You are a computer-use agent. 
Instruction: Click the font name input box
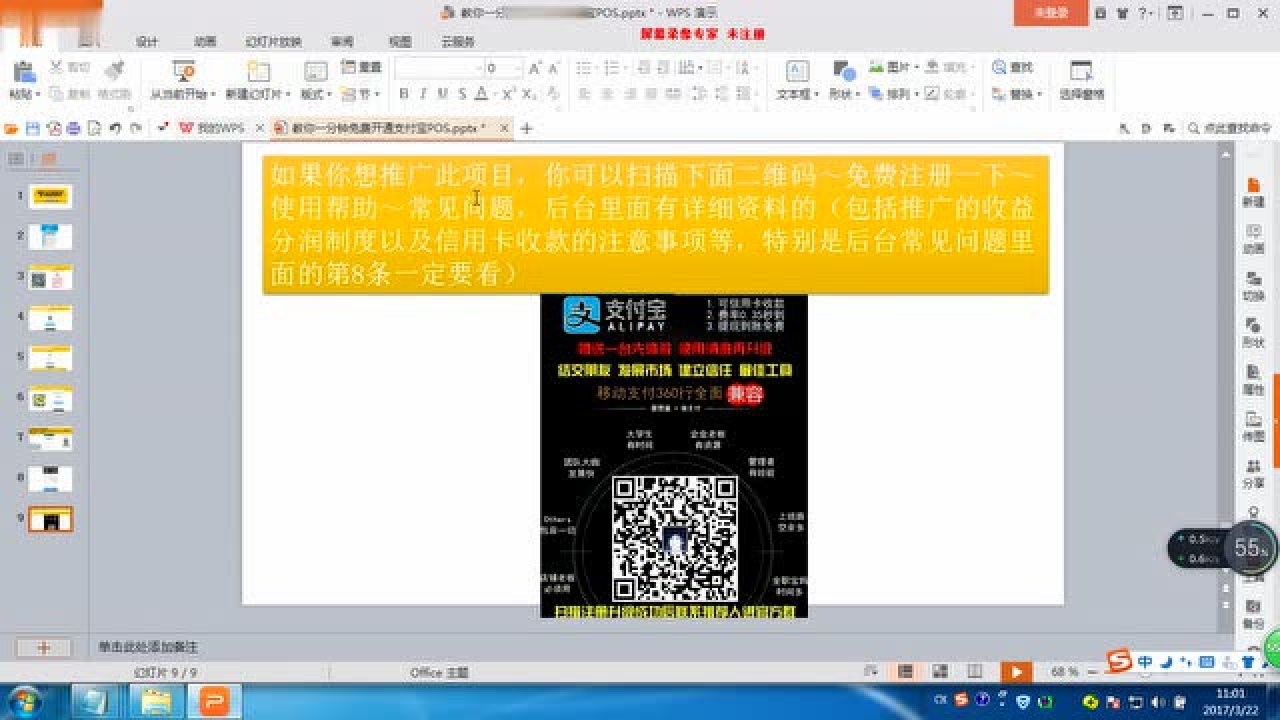438,68
